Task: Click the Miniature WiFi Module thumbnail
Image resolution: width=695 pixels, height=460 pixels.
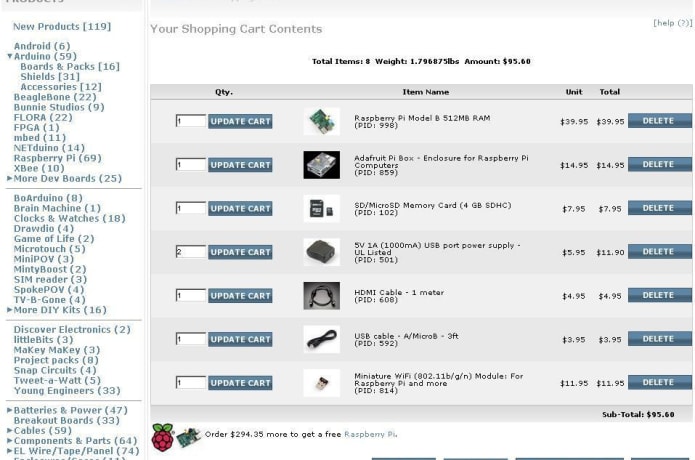Action: pos(321,382)
